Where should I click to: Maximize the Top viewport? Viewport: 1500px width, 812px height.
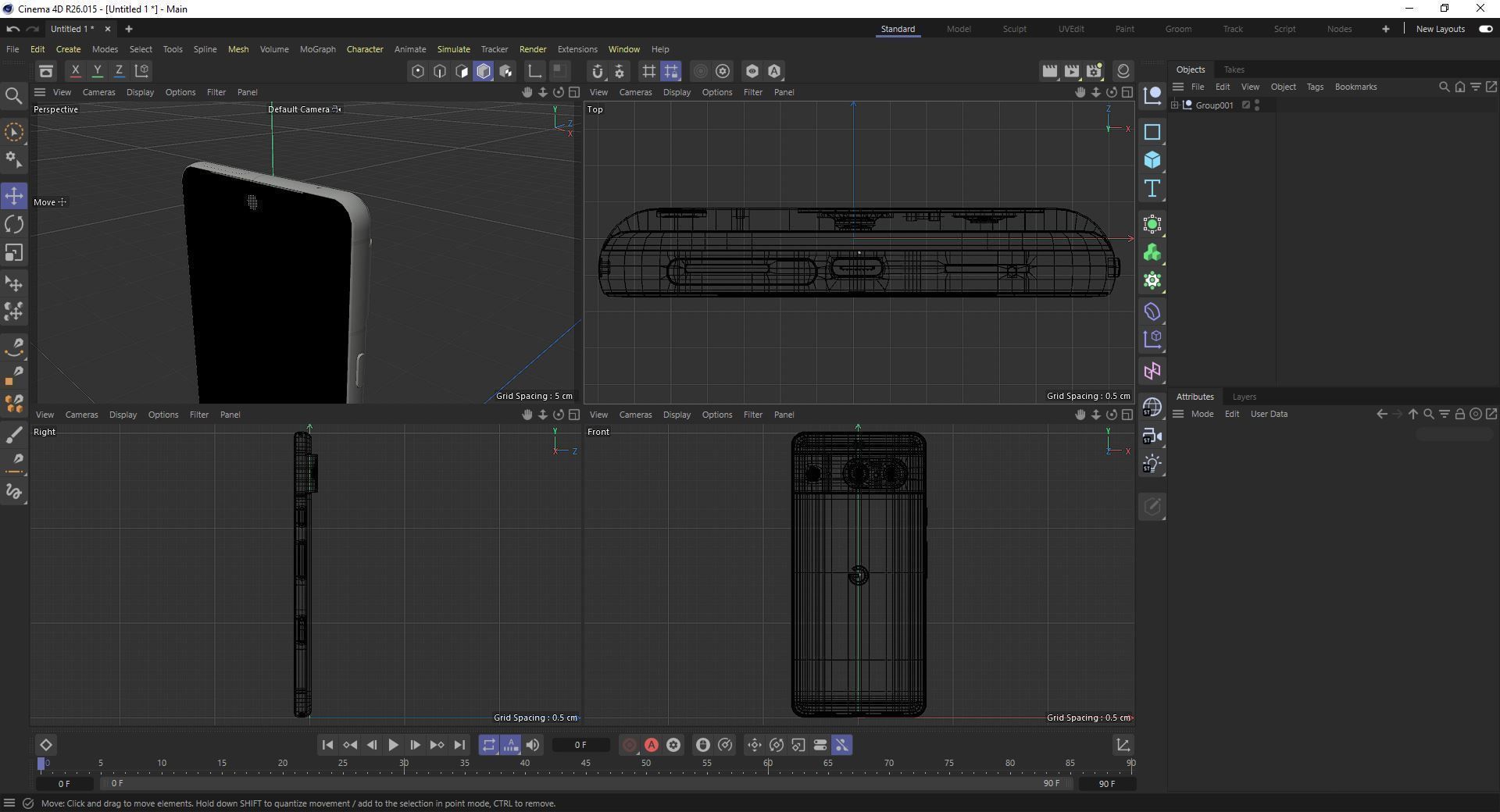[x=1127, y=92]
